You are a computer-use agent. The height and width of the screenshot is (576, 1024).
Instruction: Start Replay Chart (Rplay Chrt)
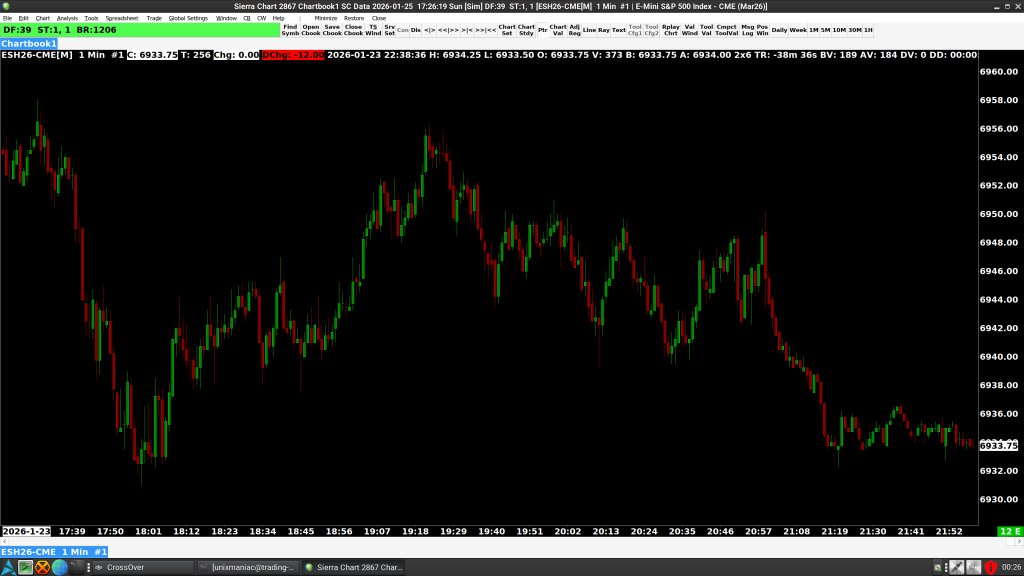pos(670,30)
